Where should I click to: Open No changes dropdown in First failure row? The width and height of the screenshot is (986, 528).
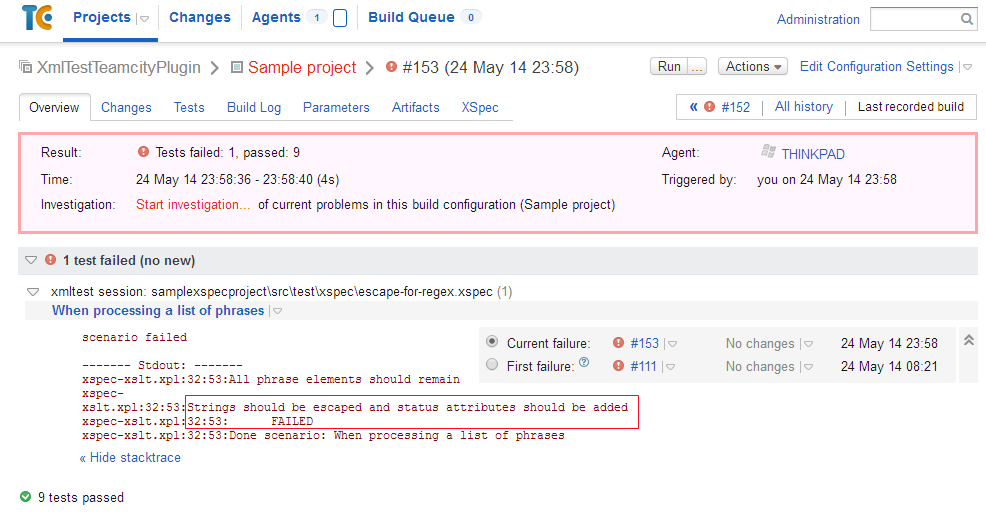coord(808,367)
